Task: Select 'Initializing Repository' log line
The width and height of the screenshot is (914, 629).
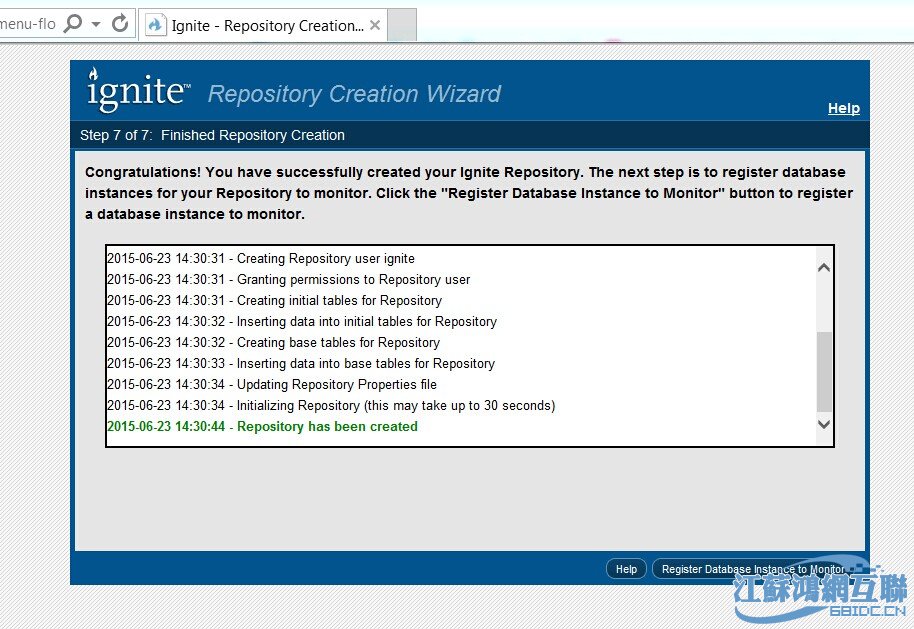Action: pyautogui.click(x=331, y=405)
